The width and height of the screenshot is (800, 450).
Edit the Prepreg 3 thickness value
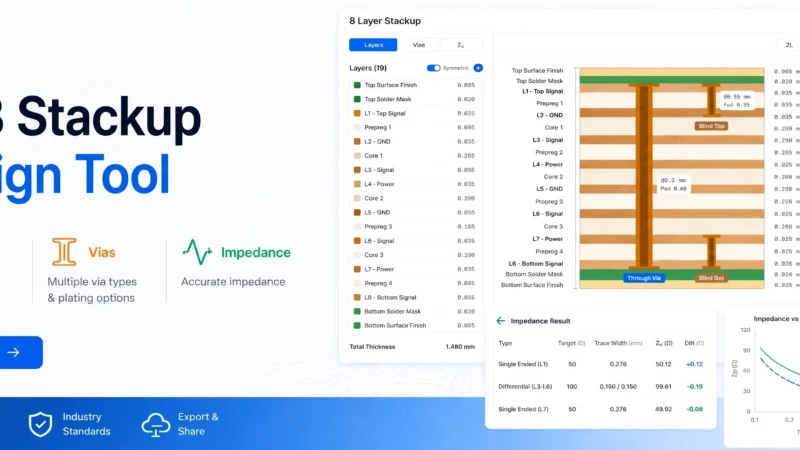(466, 227)
